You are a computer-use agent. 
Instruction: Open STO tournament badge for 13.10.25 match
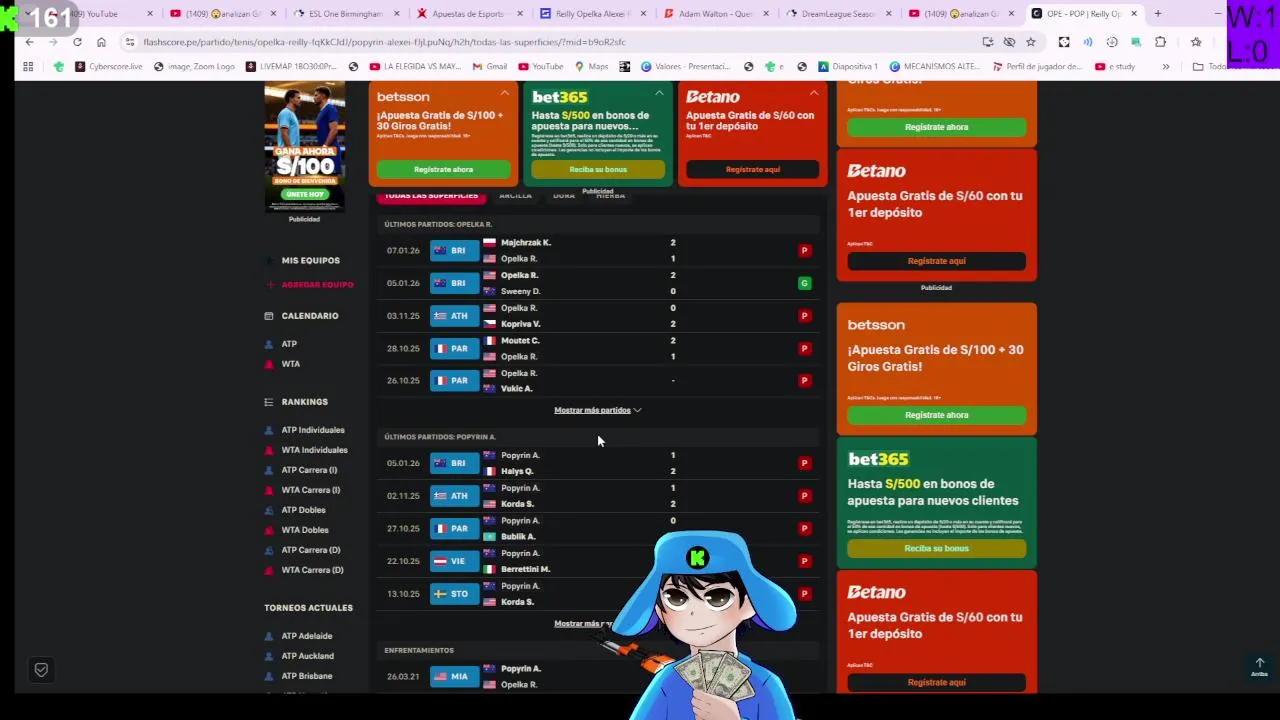click(455, 594)
